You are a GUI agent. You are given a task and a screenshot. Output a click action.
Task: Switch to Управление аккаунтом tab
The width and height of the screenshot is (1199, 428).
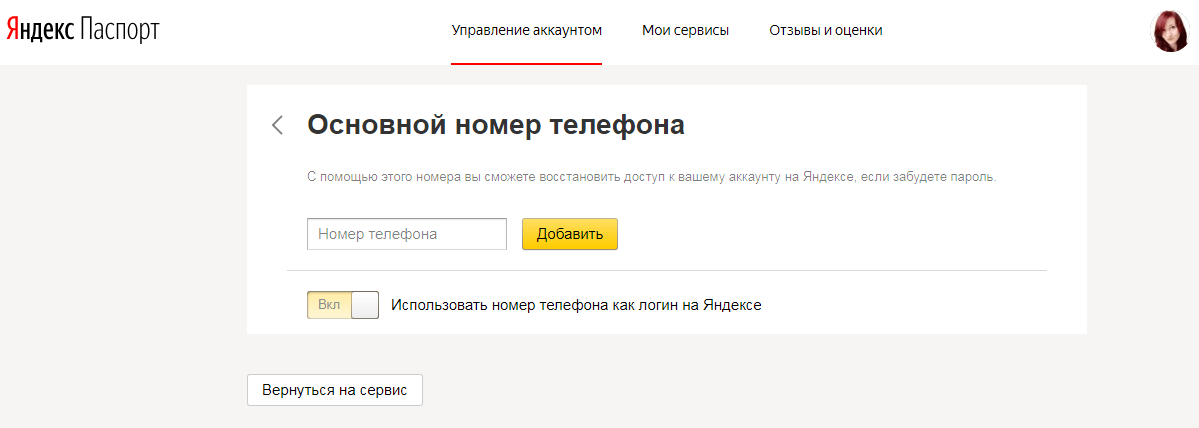pos(526,30)
